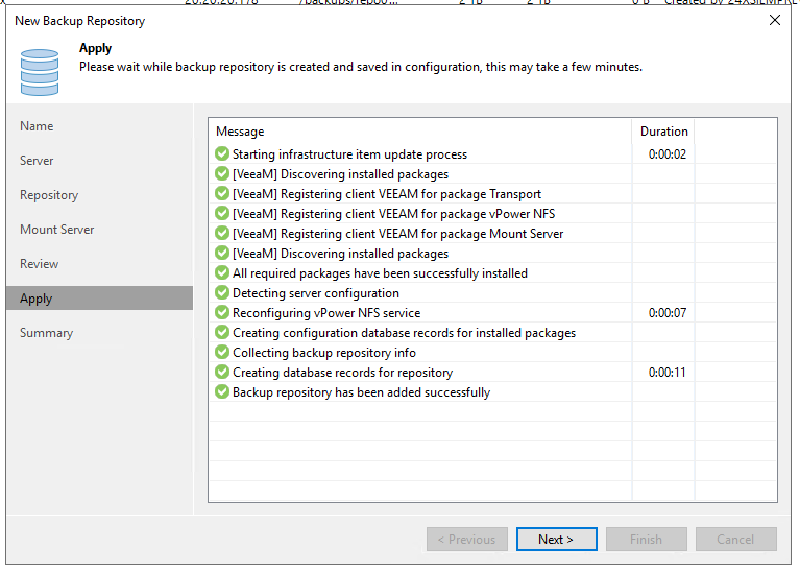Click duration value 0:00:07

(667, 313)
